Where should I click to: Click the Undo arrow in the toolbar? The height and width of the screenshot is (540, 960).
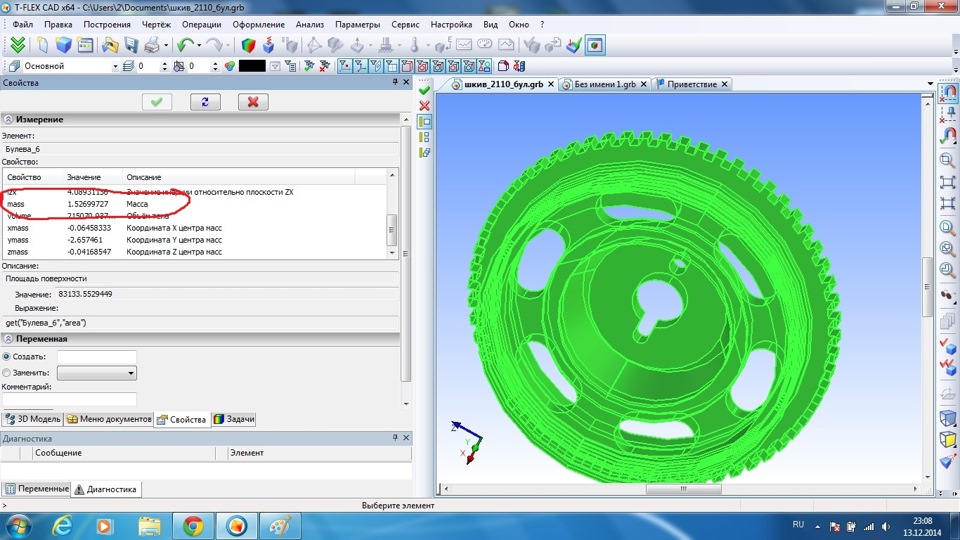(184, 45)
